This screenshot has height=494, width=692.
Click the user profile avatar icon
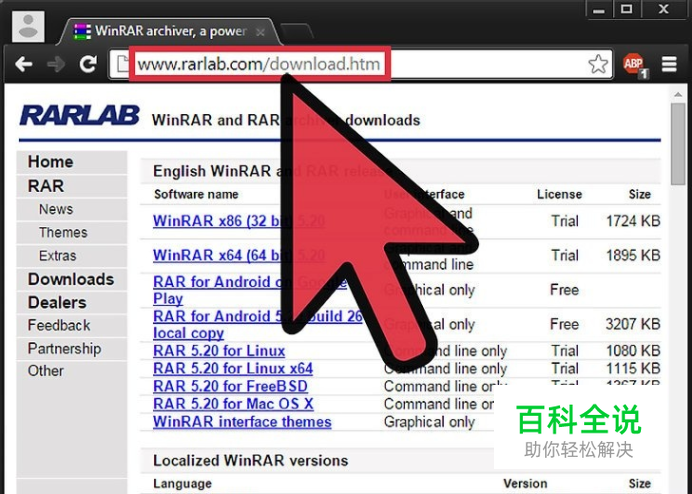click(28, 26)
